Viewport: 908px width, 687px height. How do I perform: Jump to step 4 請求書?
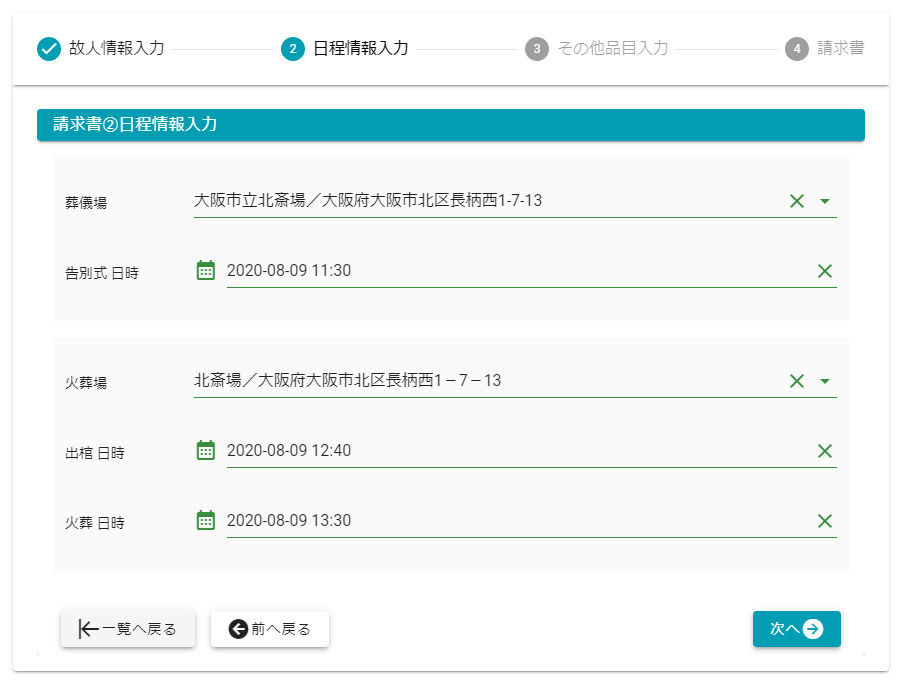click(x=825, y=48)
